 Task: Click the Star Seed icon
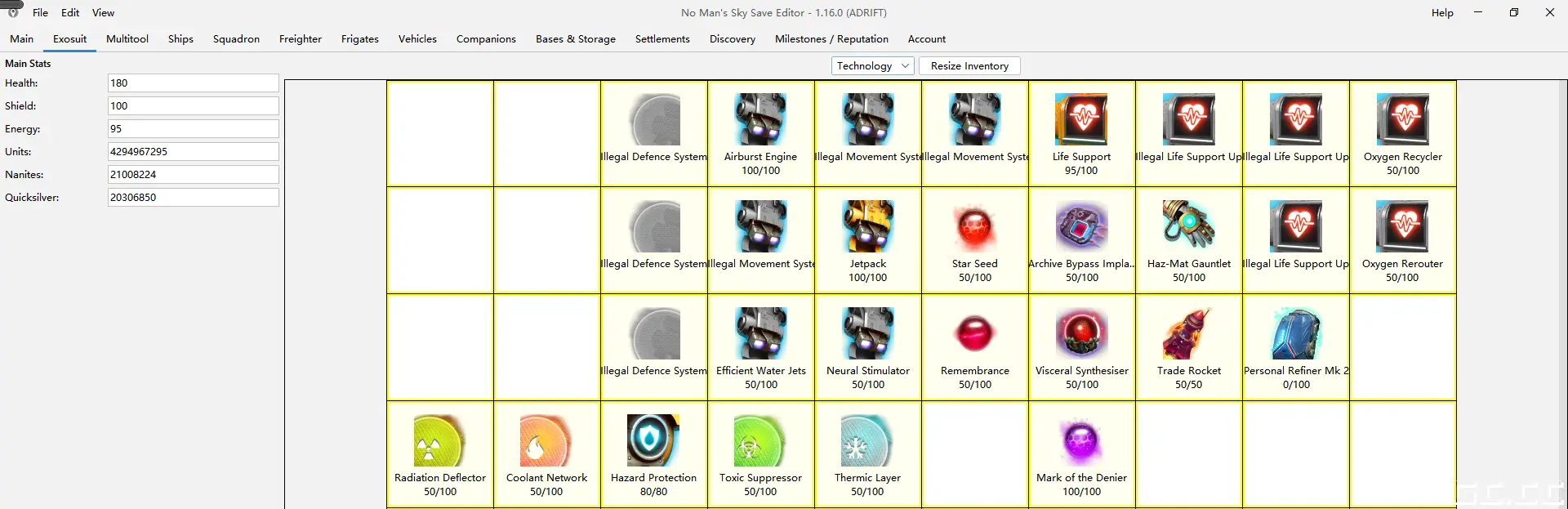tap(975, 226)
